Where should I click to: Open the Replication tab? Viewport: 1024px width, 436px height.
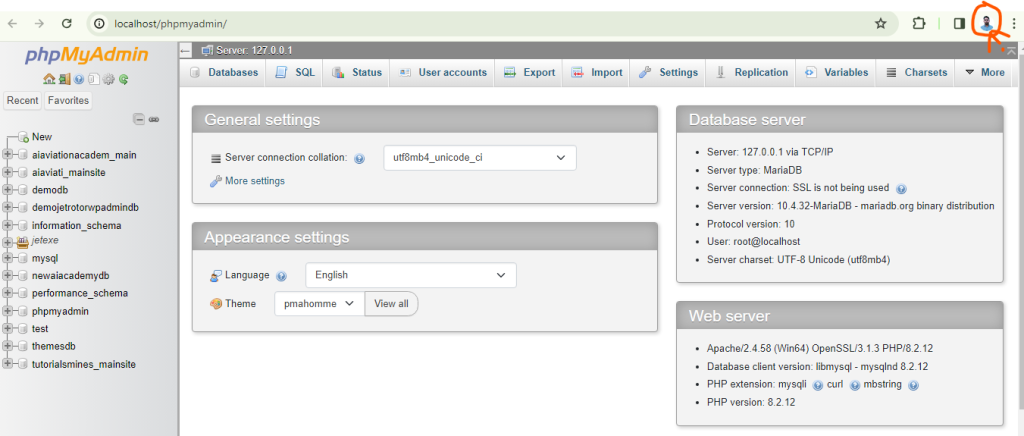tap(752, 72)
